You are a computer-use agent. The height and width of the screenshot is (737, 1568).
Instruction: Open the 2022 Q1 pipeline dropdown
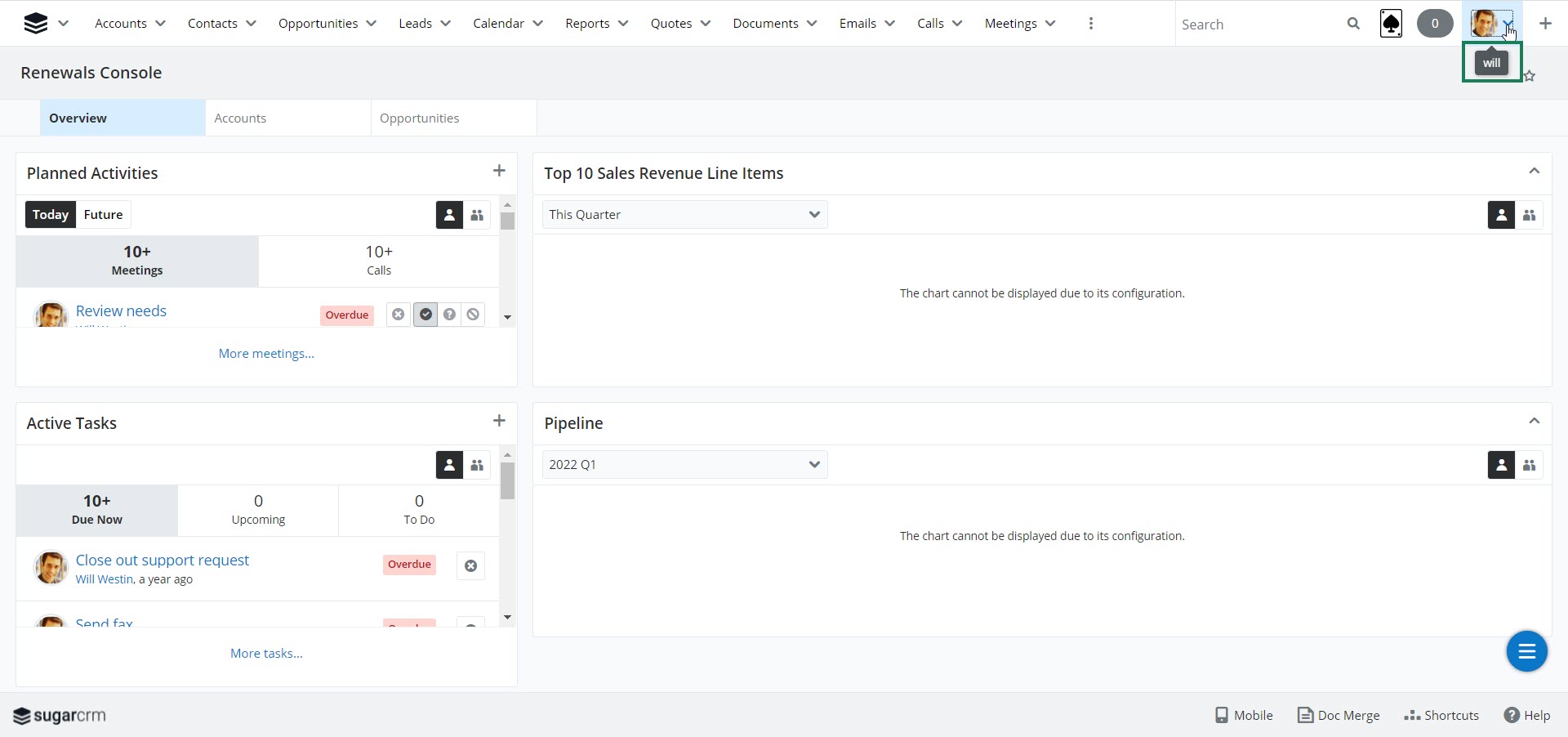(x=684, y=465)
